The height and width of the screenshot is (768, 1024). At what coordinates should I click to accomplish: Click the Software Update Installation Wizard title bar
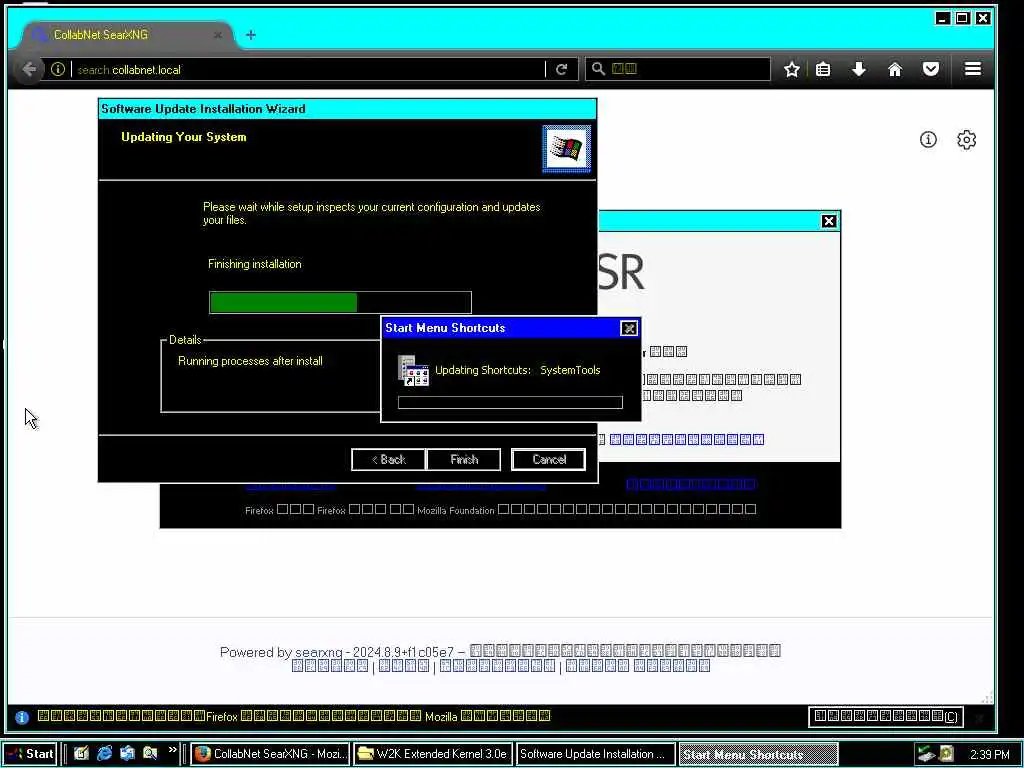pos(347,109)
